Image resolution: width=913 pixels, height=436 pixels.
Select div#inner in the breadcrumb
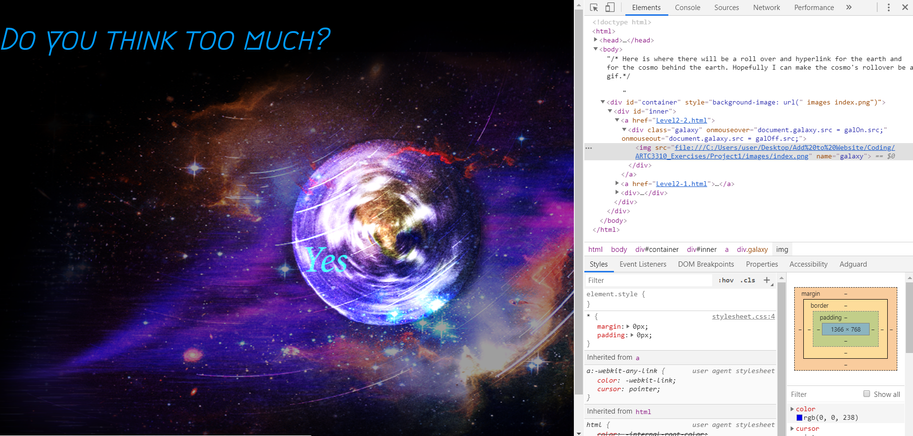pos(702,249)
